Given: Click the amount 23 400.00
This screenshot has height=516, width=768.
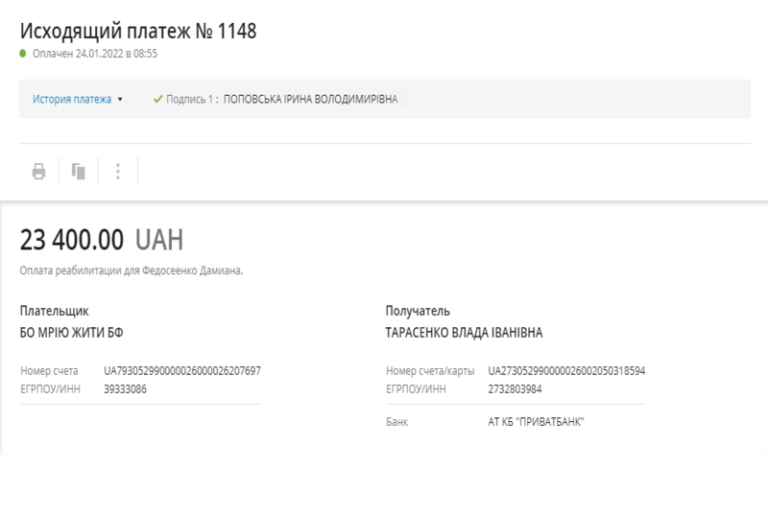Looking at the screenshot, I should pos(72,240).
